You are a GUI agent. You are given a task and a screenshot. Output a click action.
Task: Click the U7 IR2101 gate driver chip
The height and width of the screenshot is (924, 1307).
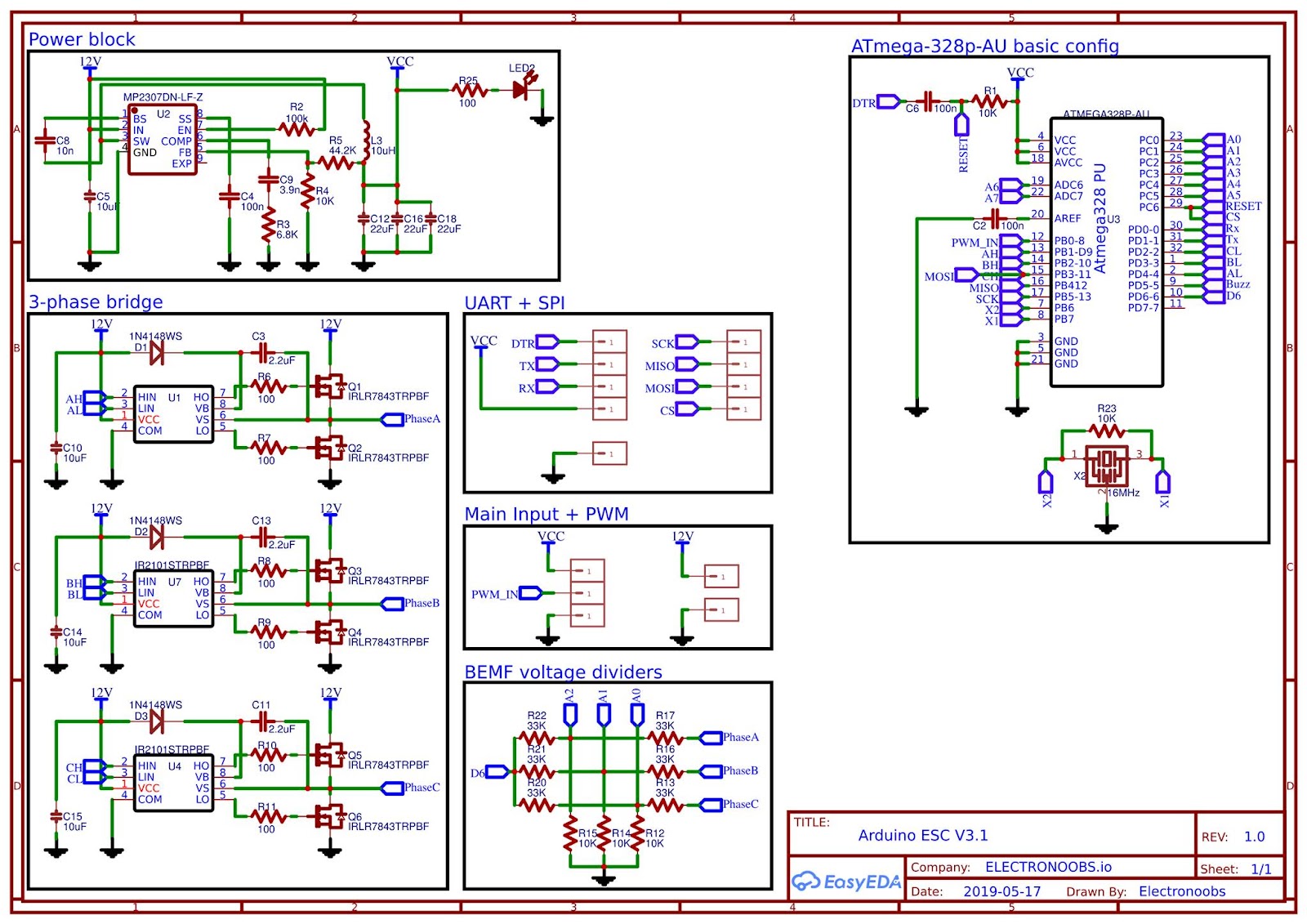point(173,598)
